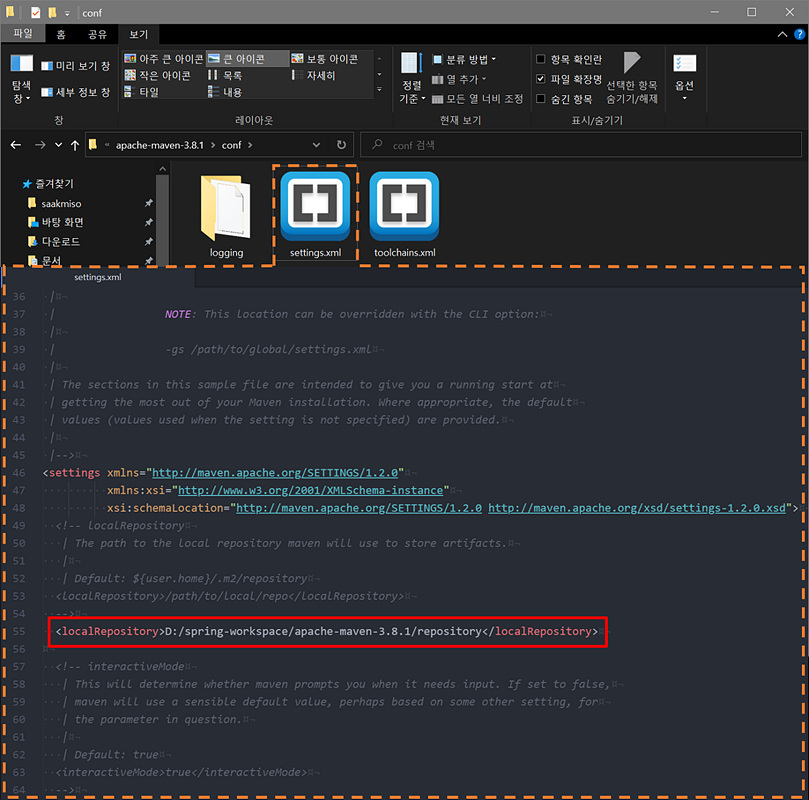The image size is (809, 800).
Task: Toggle the details pane (세부 정보 창)
Action: point(75,92)
